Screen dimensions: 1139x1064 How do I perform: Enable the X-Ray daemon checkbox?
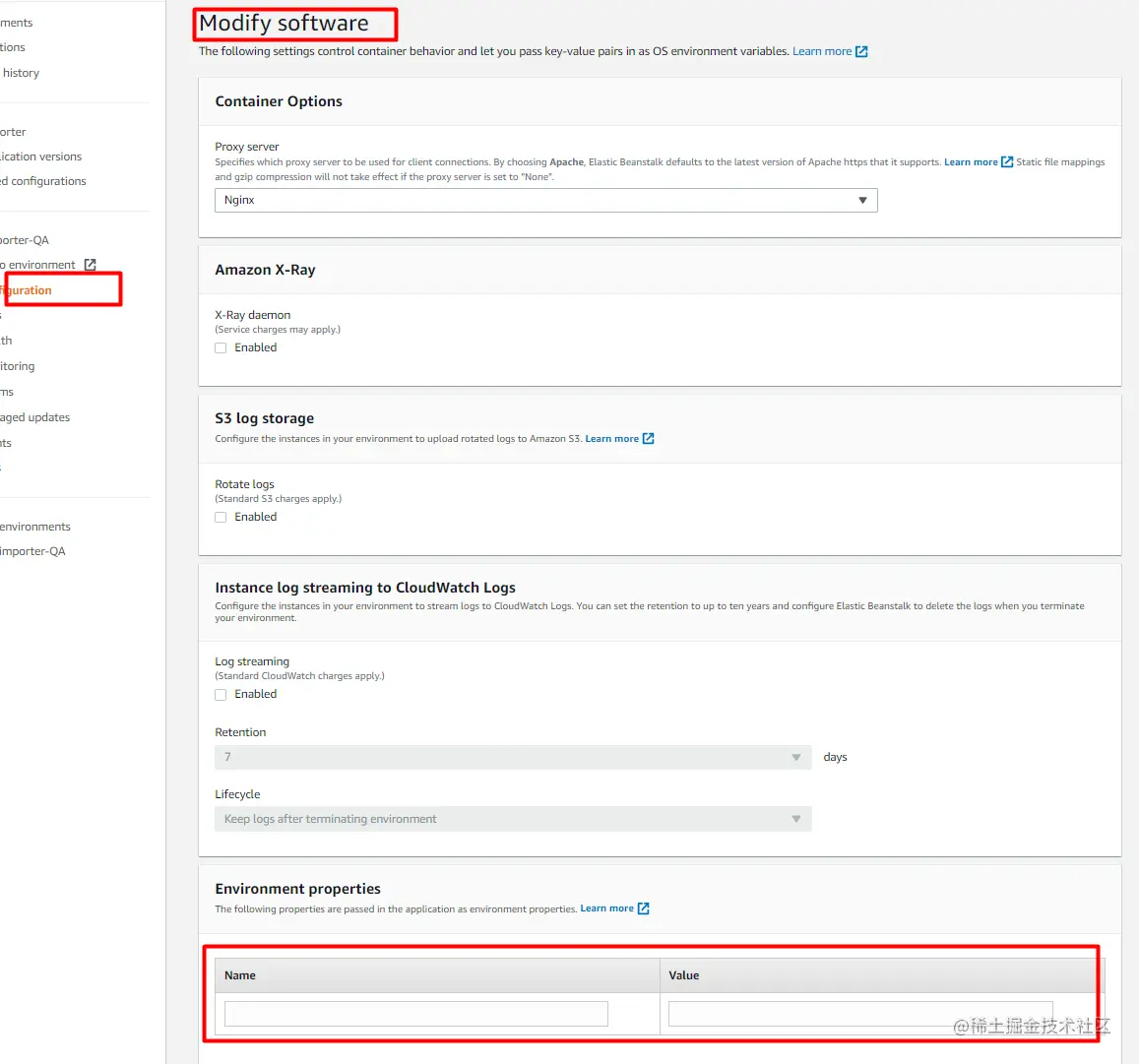point(221,347)
